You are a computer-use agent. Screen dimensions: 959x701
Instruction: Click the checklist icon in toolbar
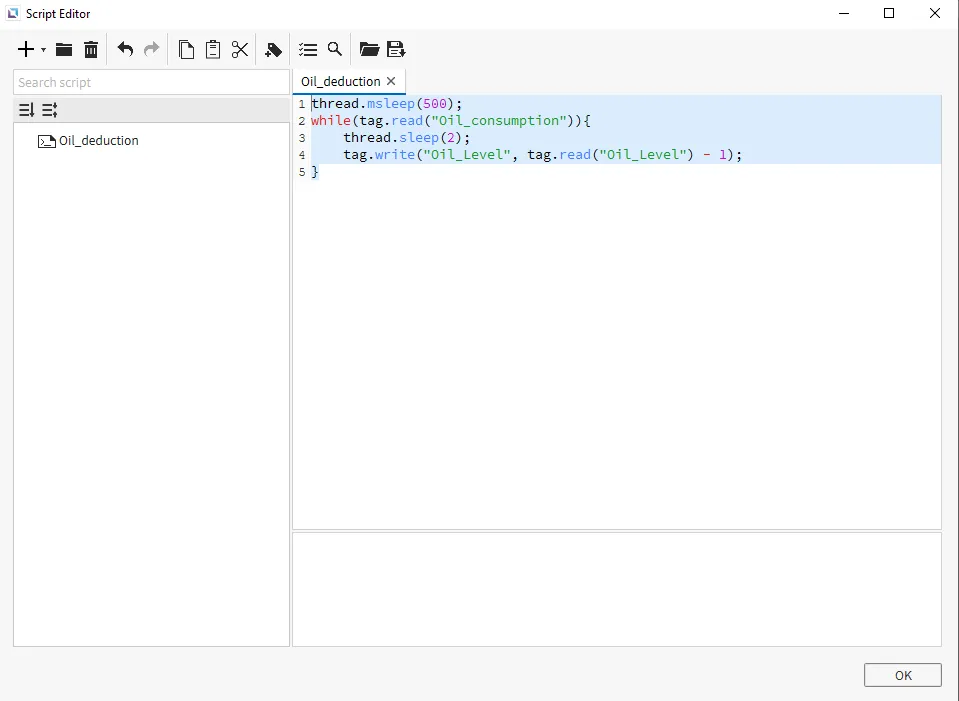pos(308,49)
